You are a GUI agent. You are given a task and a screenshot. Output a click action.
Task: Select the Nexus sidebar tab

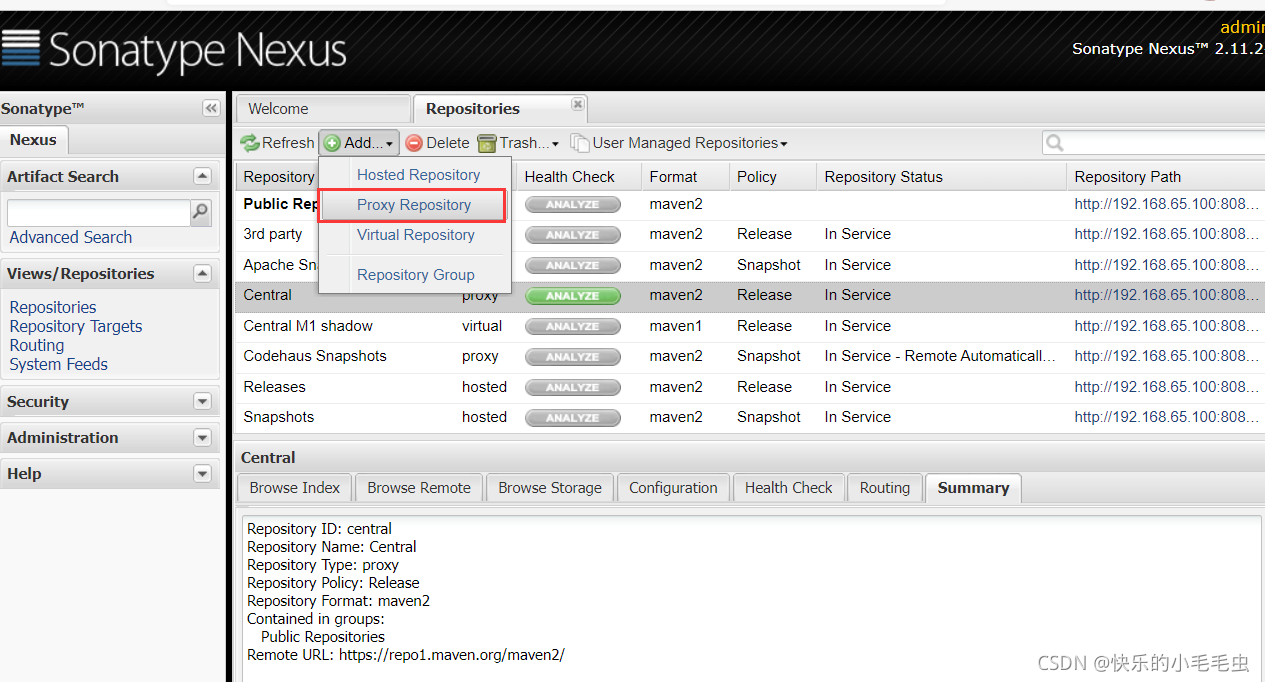click(33, 140)
